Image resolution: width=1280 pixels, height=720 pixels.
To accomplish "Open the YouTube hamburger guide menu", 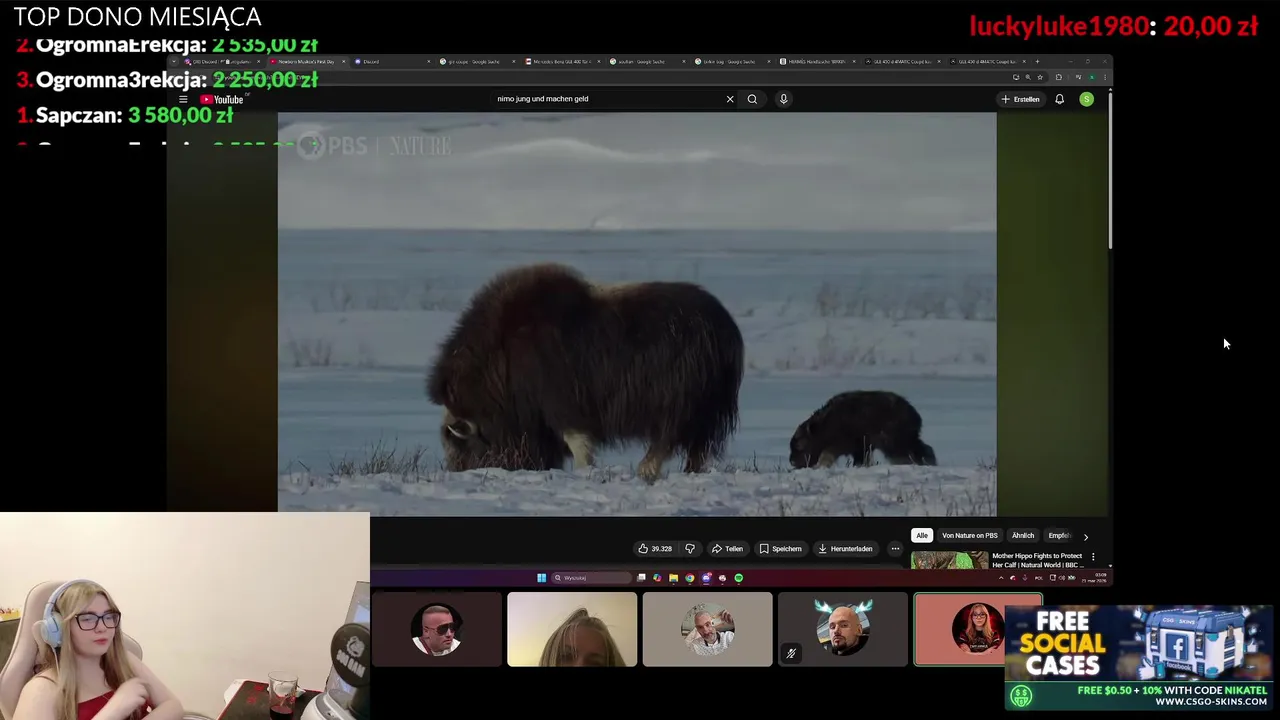I will pos(183,99).
